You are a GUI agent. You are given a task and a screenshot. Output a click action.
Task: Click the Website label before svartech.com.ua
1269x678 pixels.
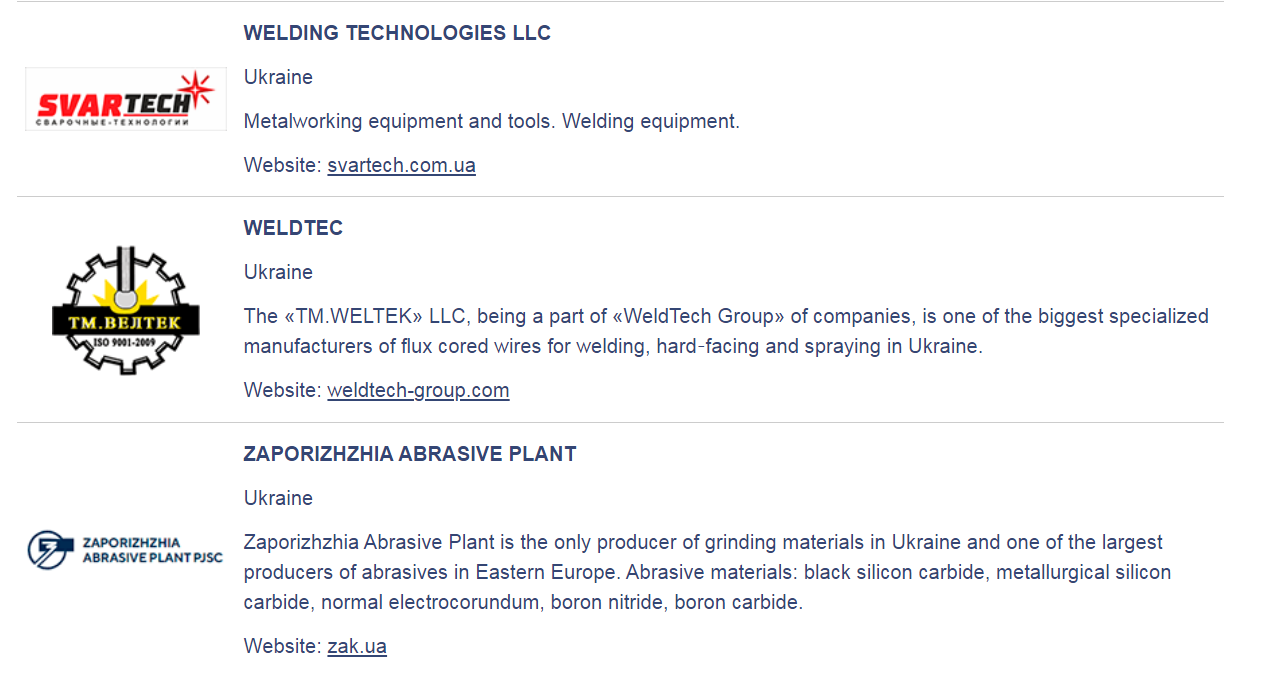(283, 165)
